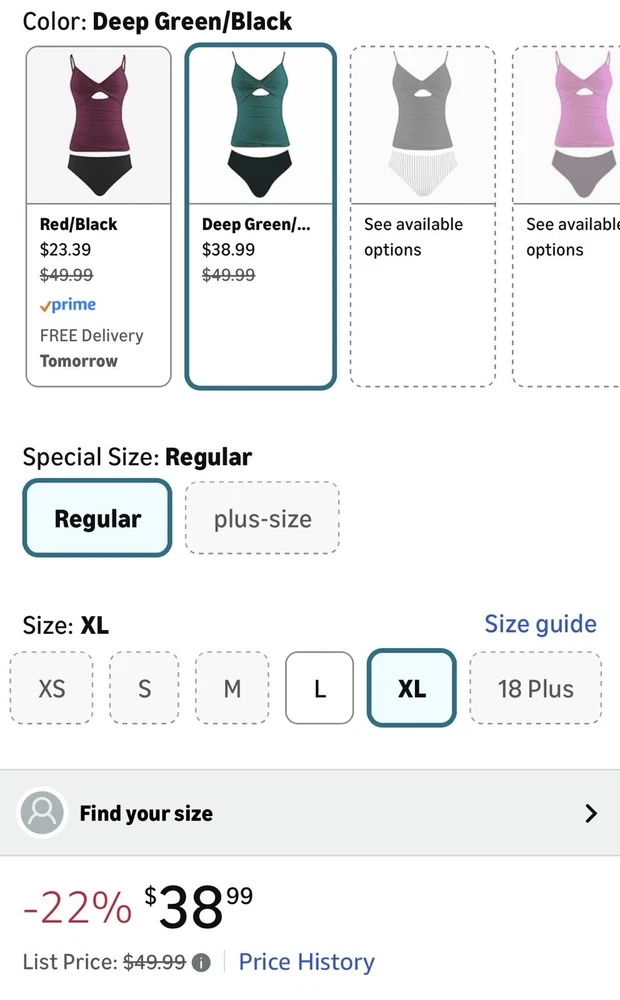
Task: Select size XL
Action: click(x=411, y=688)
